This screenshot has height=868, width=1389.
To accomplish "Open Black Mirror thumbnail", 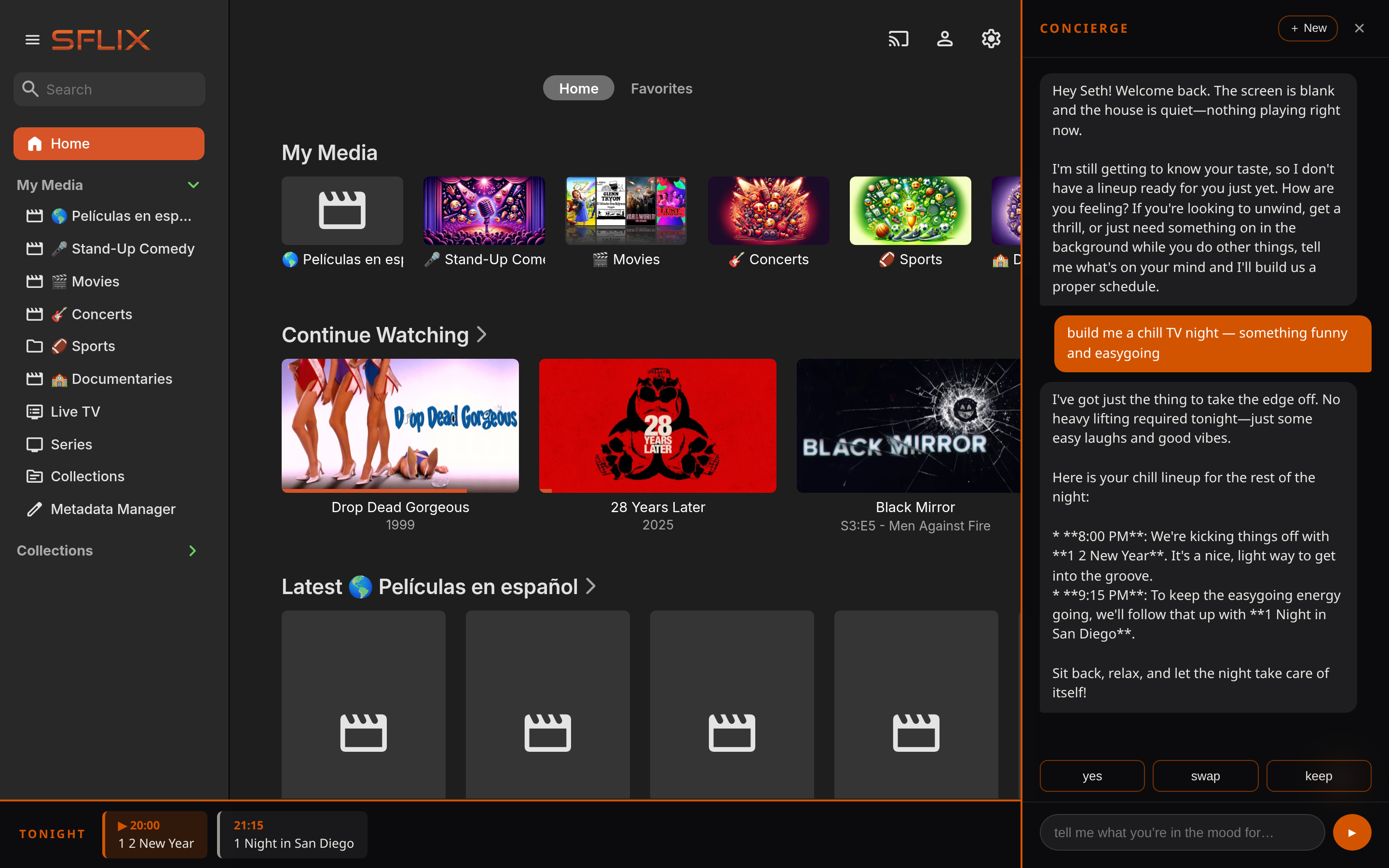I will click(x=909, y=425).
